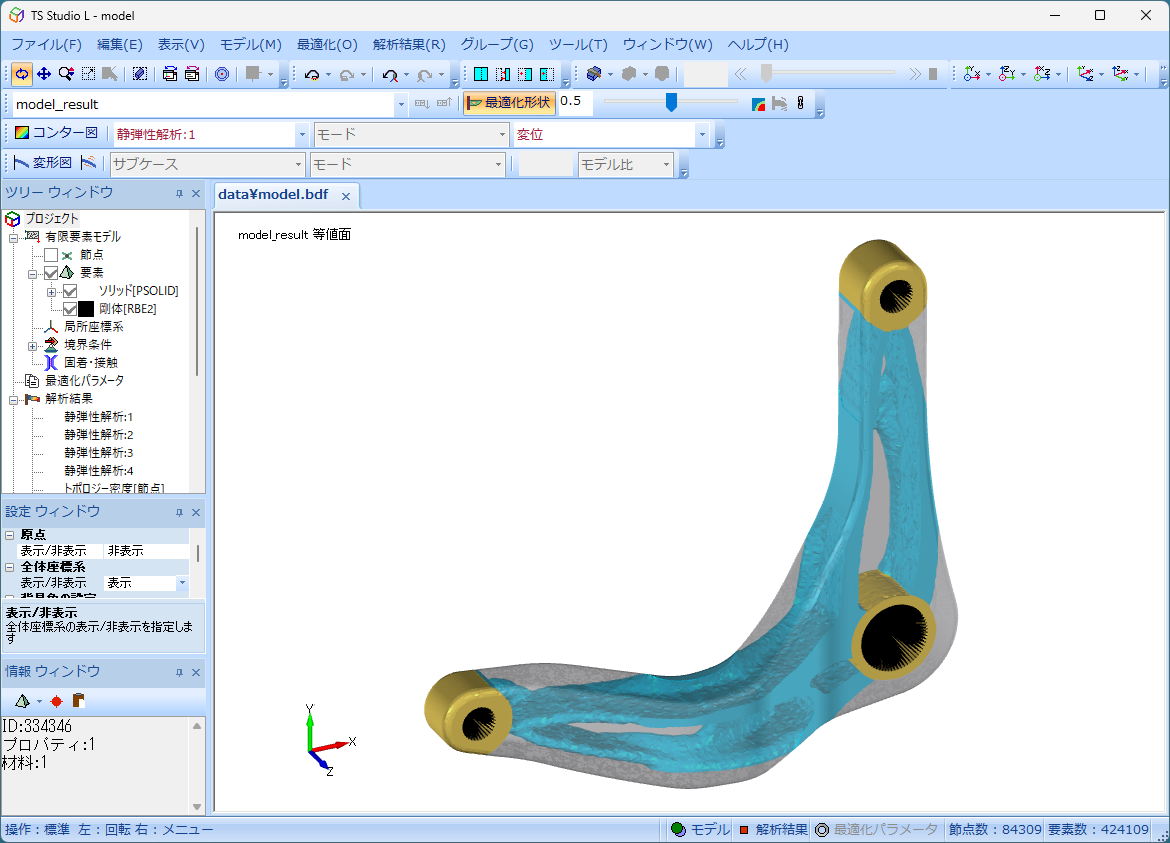Pin the ツリー ウィンドウ panel
Image resolution: width=1170 pixels, height=843 pixels.
click(x=179, y=193)
